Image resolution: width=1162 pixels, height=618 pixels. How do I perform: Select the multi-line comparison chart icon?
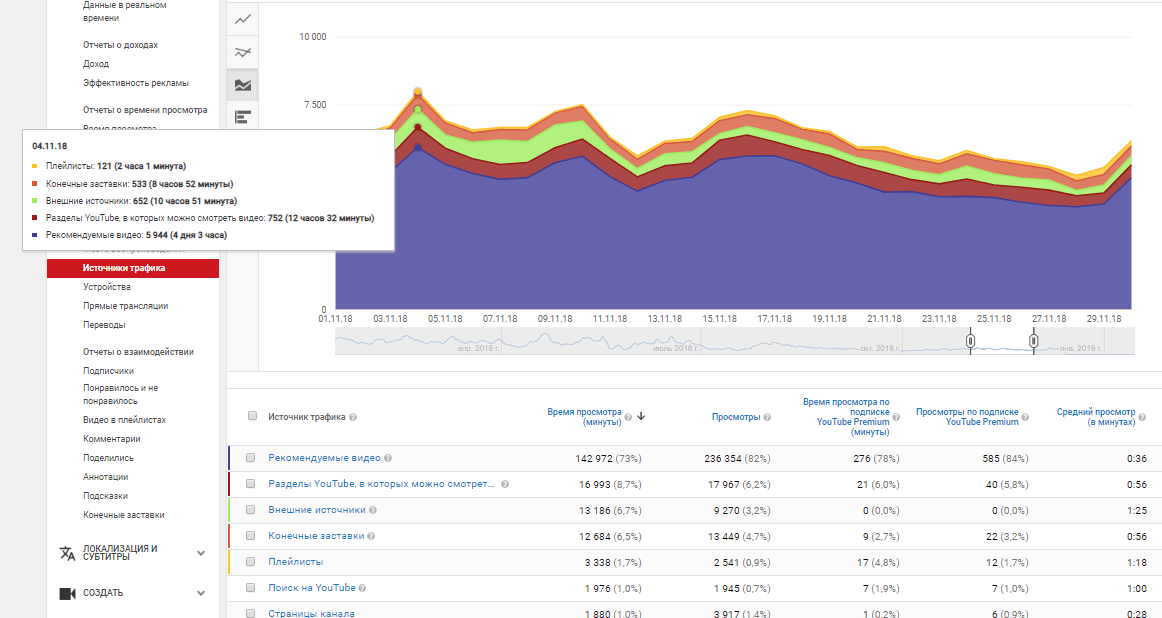(243, 52)
